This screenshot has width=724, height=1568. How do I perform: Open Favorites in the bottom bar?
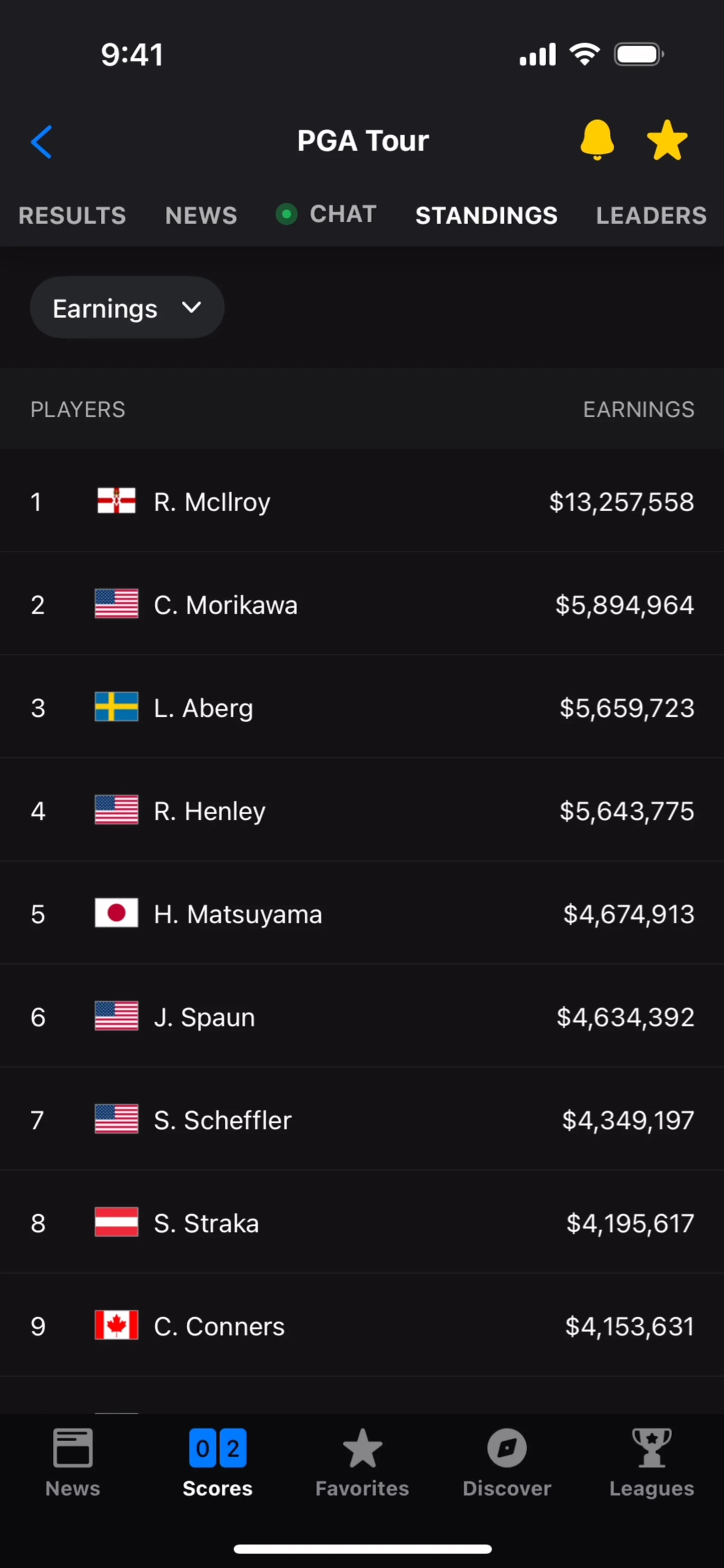[362, 1461]
